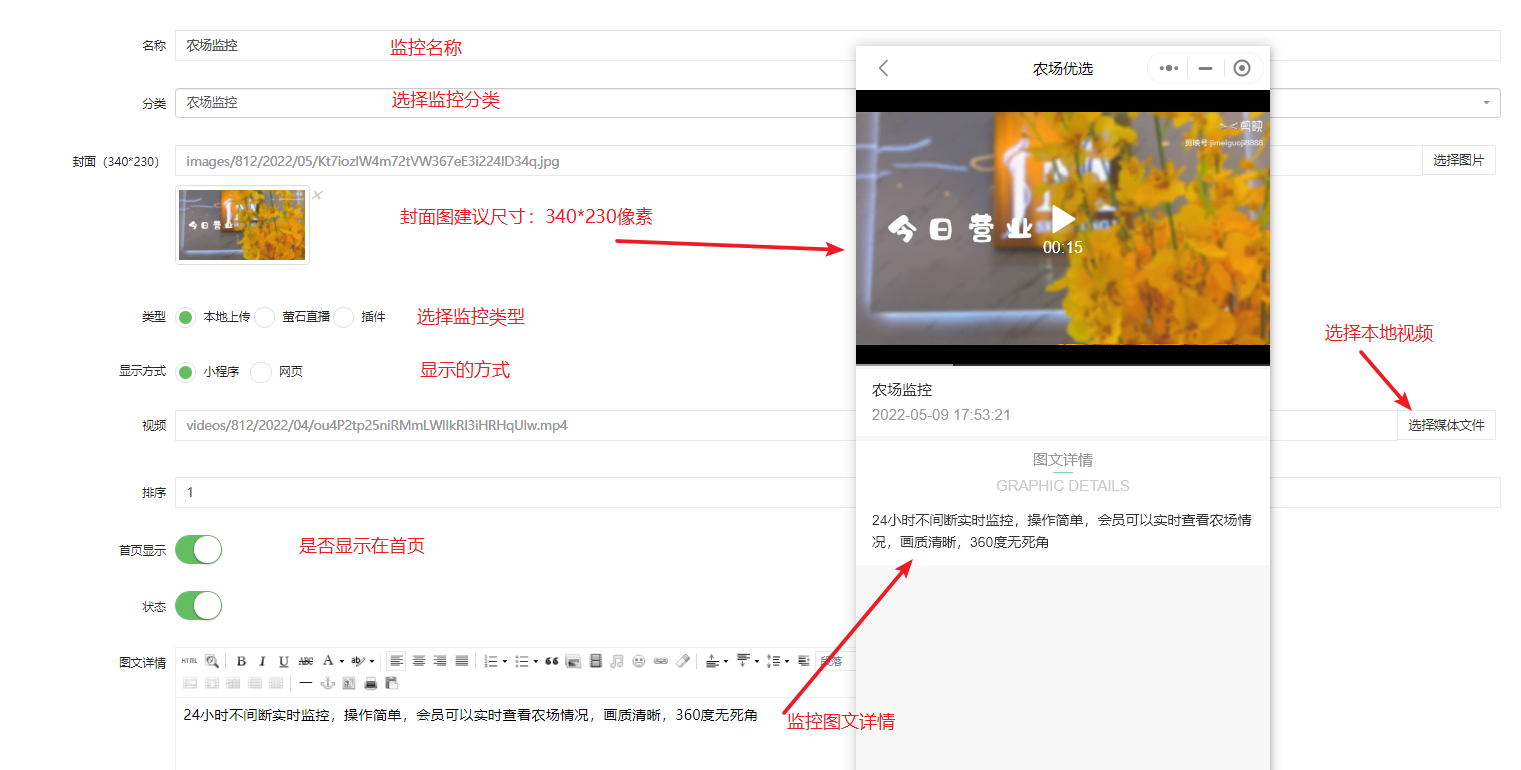The image size is (1521, 770).
Task: Click 农场监控 title below preview video
Action: click(x=902, y=389)
